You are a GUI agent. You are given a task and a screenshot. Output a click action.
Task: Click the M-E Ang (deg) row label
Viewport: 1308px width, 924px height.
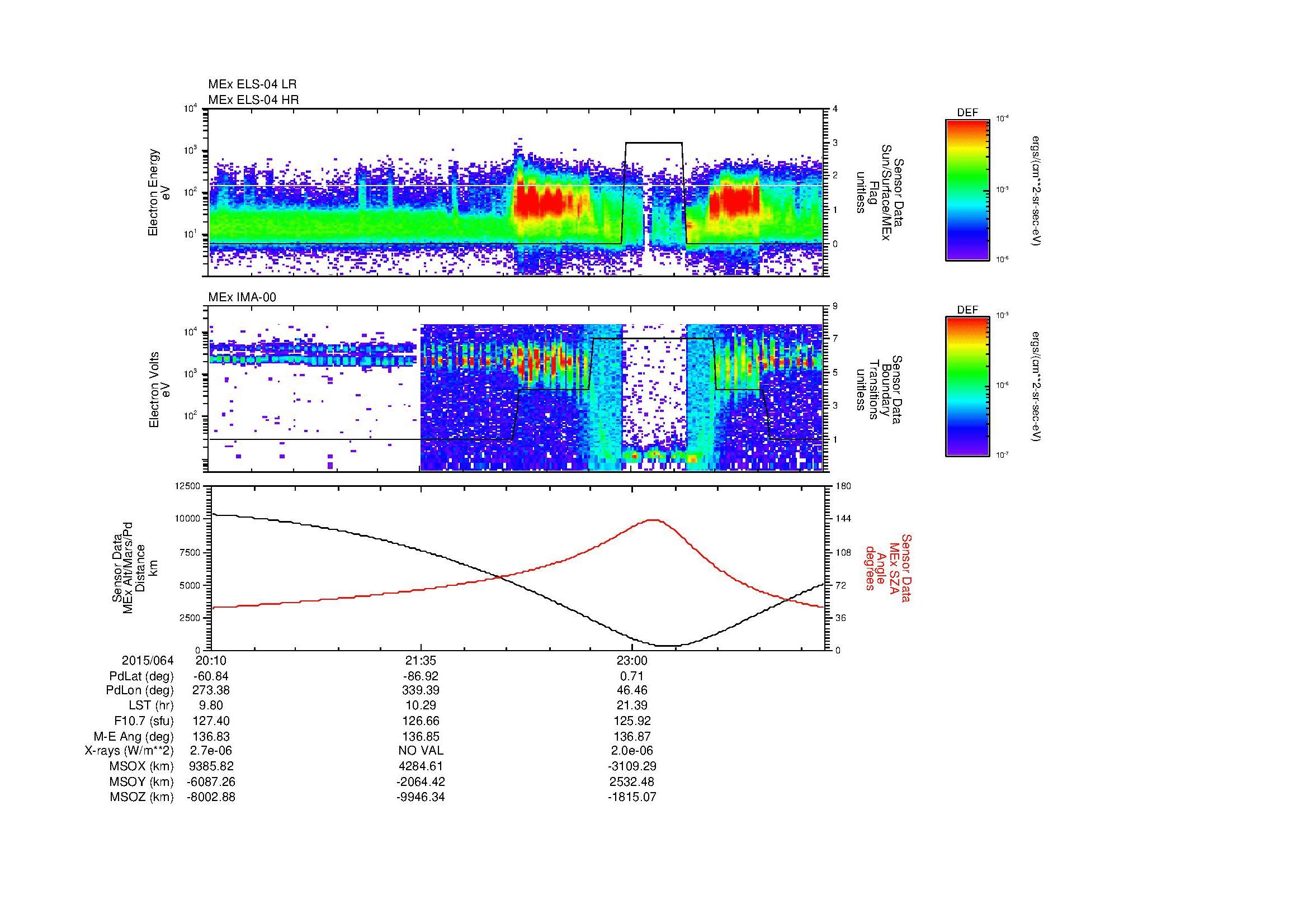pyautogui.click(x=133, y=736)
